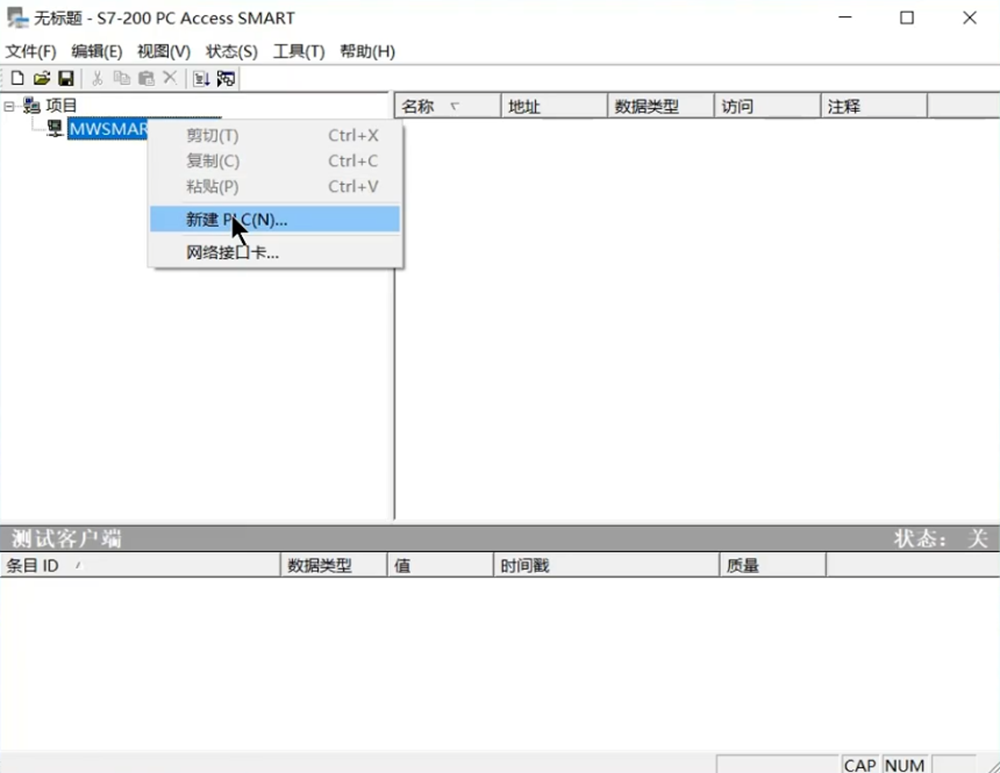Click the add items to test client icon
This screenshot has width=1000, height=773.
[201, 78]
